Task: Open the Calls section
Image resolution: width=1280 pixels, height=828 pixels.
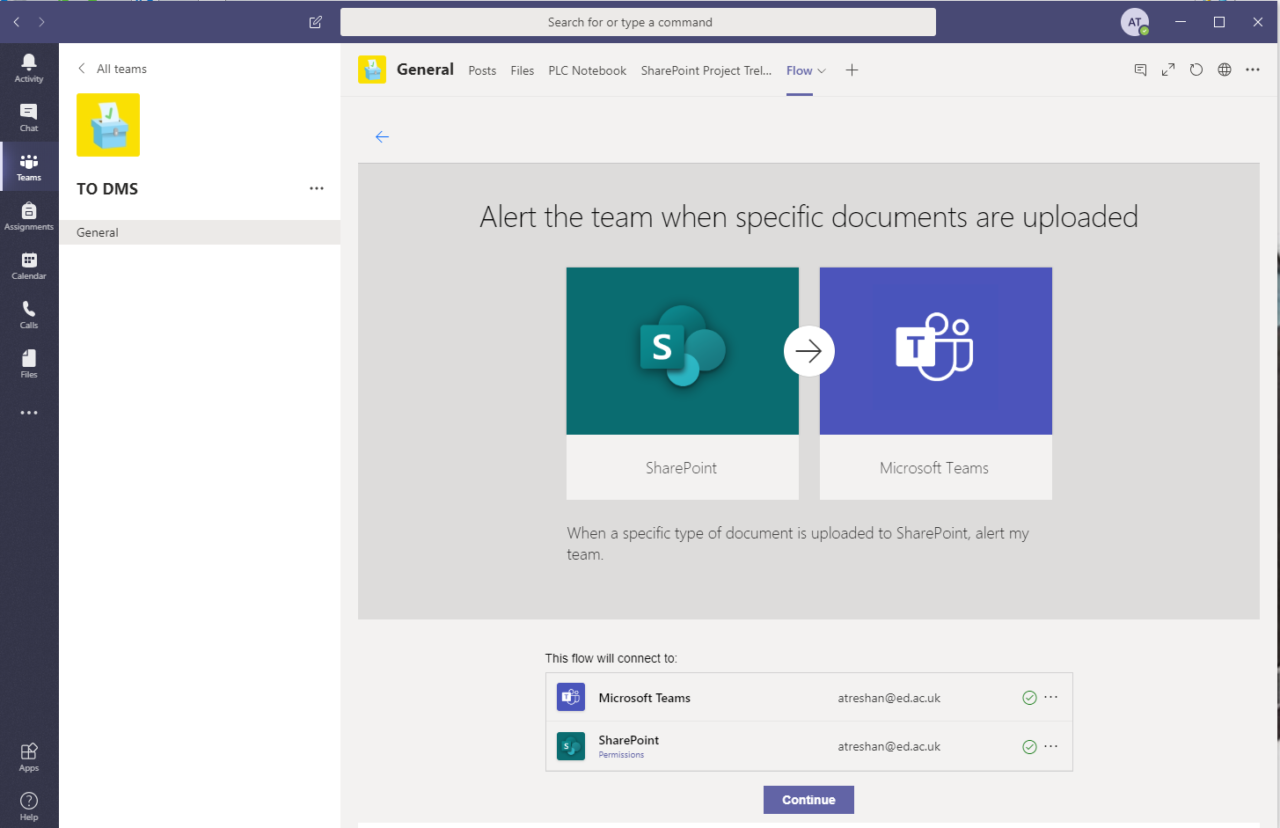Action: coord(29,312)
